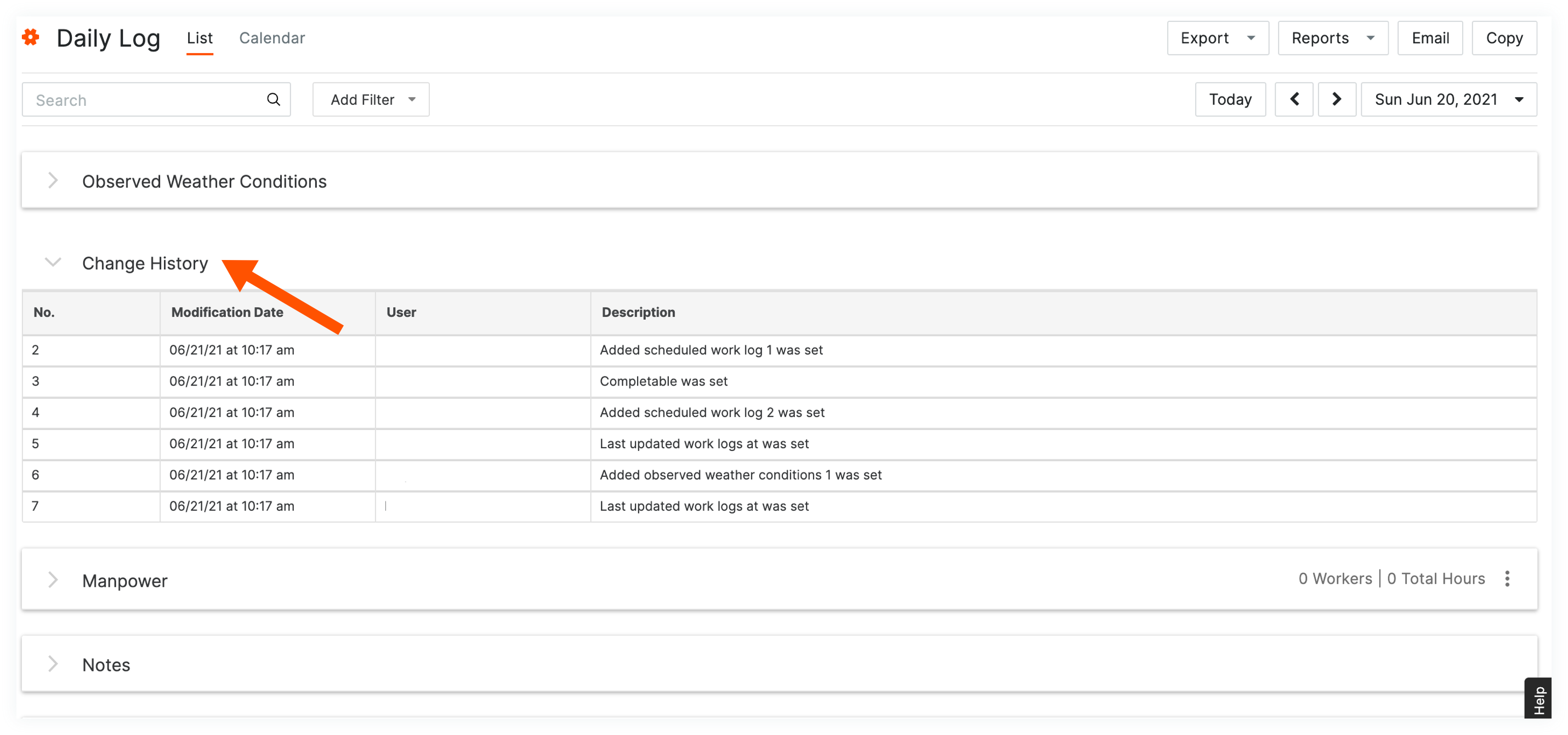Open the Help side tab

coord(1539,700)
